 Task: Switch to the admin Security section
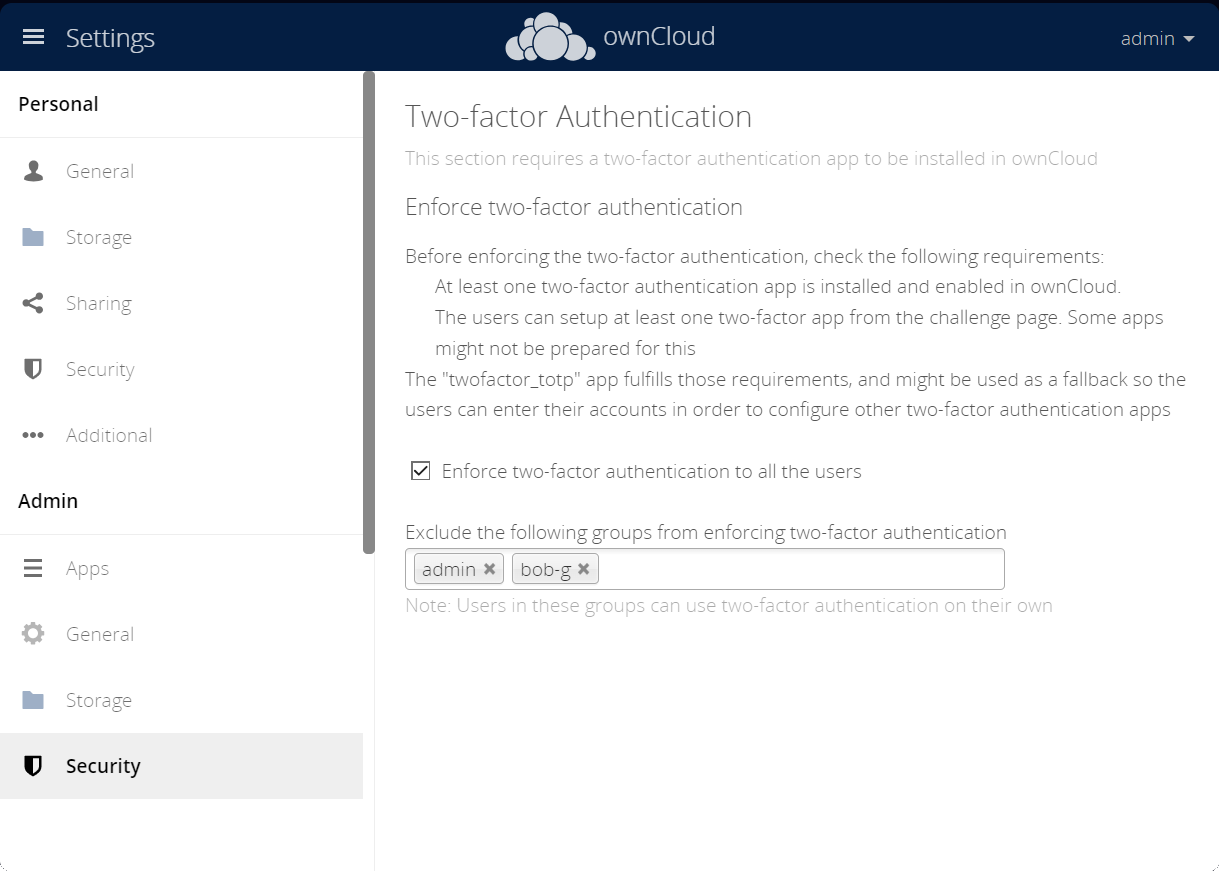(x=102, y=765)
